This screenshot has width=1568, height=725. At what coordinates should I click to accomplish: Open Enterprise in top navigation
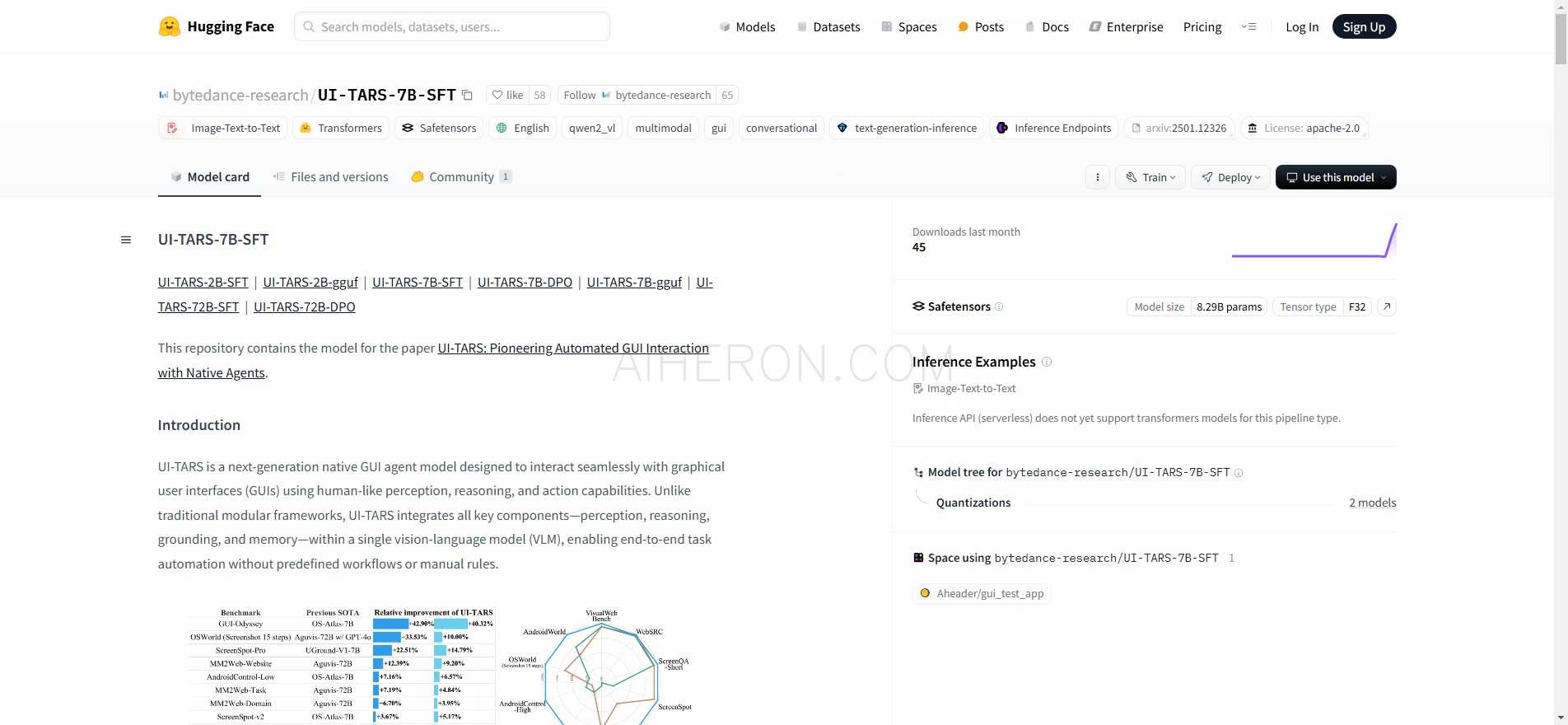[x=1126, y=26]
